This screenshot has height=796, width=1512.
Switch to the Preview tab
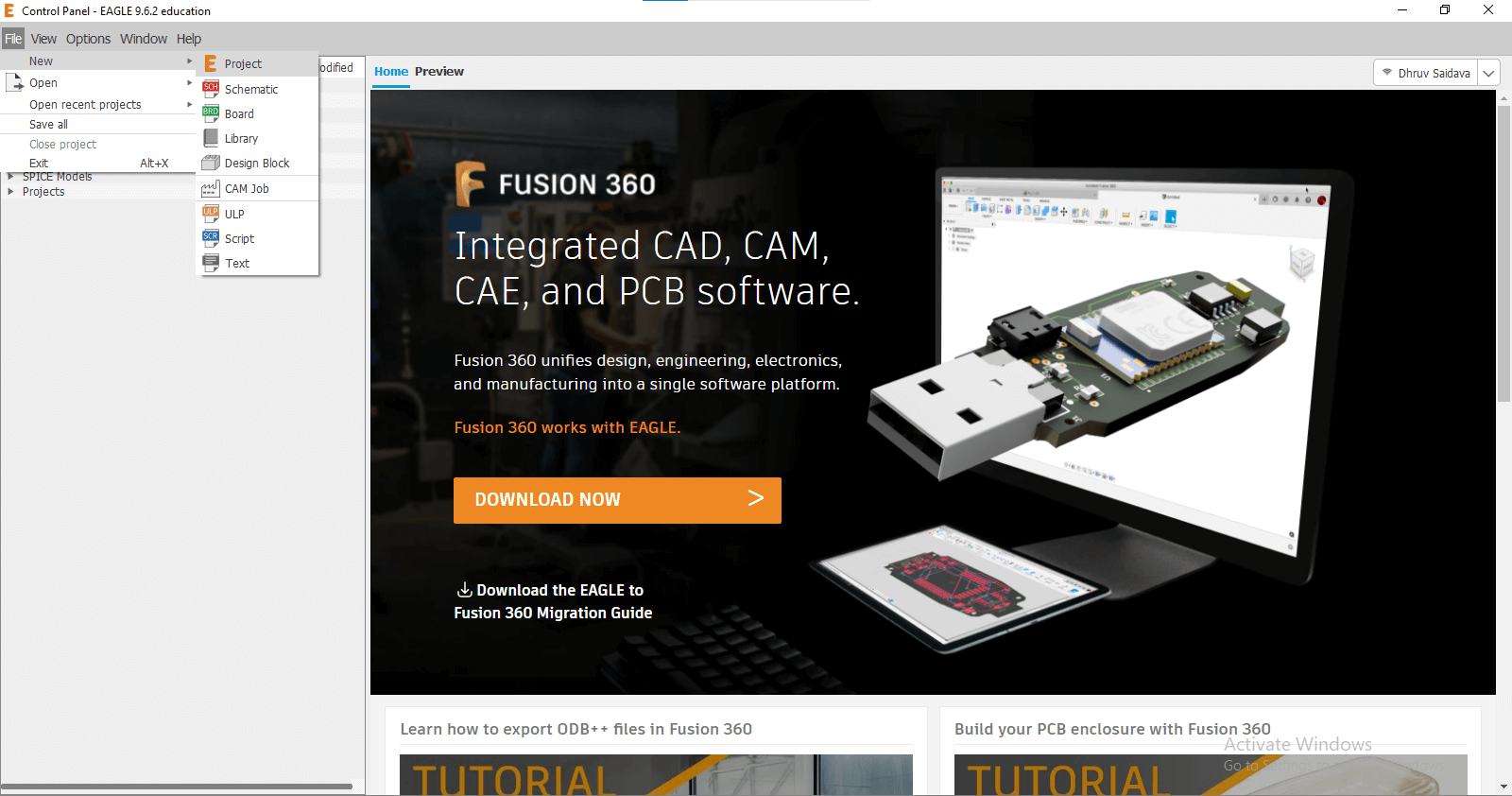[439, 71]
